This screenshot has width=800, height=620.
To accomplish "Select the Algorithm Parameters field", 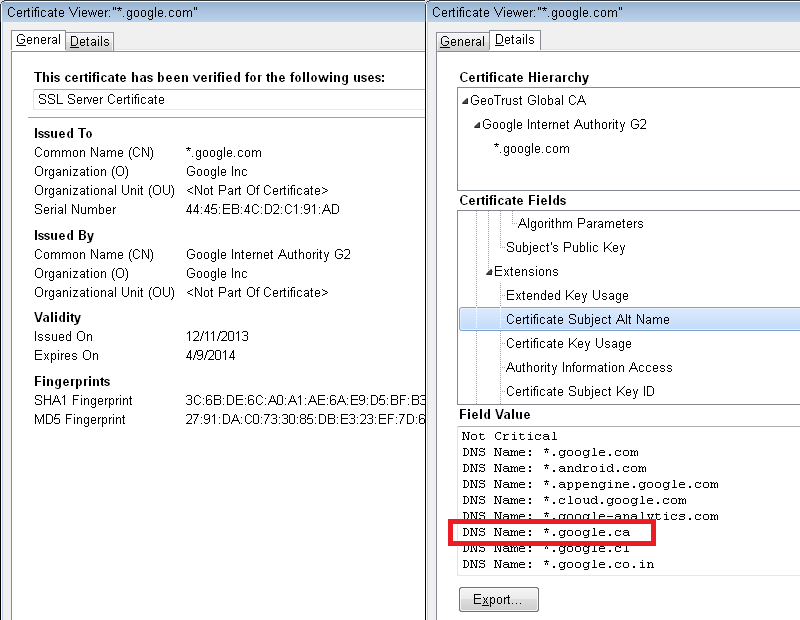I will pyautogui.click(x=581, y=224).
